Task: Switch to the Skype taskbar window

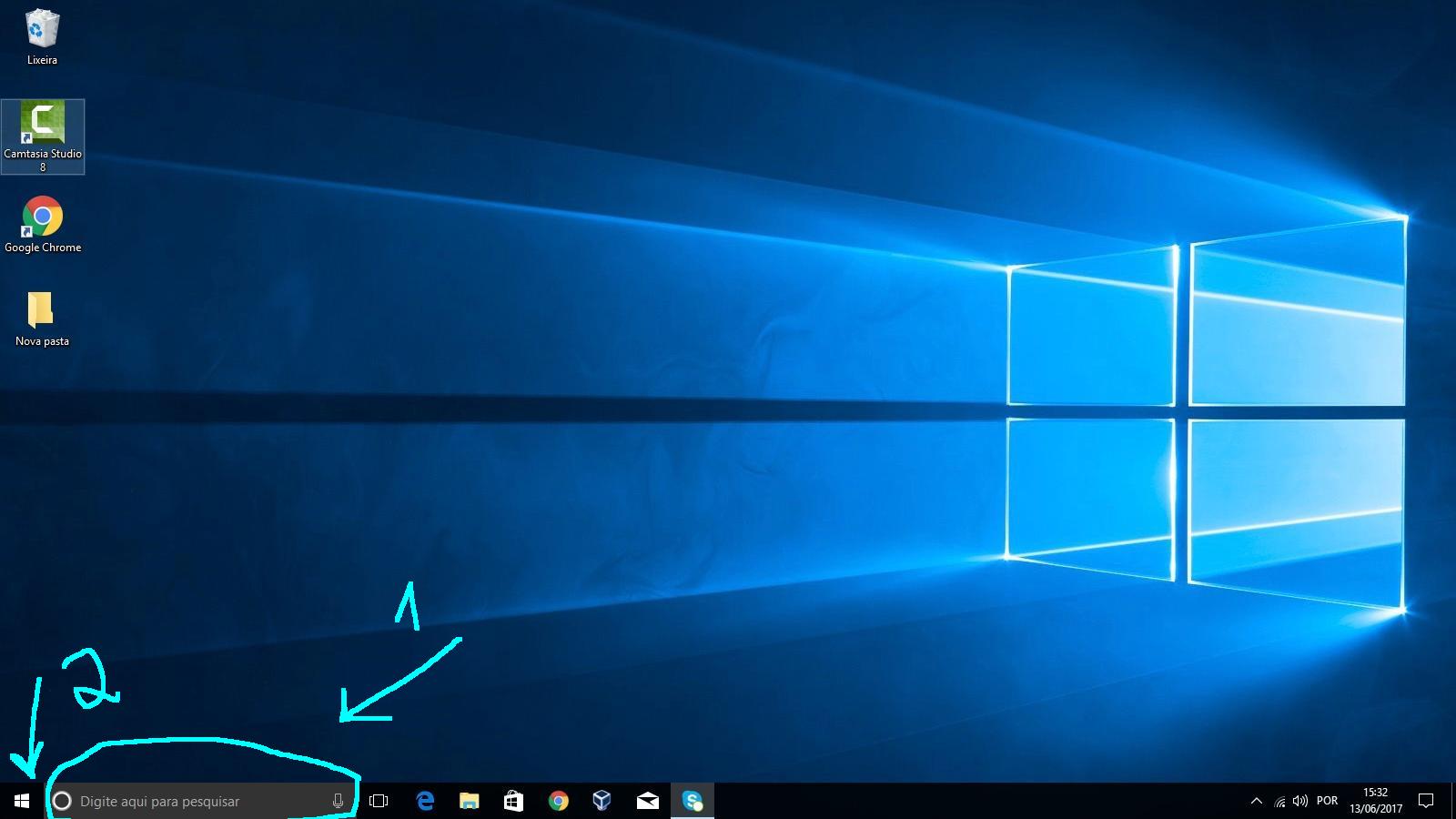Action: point(693,801)
